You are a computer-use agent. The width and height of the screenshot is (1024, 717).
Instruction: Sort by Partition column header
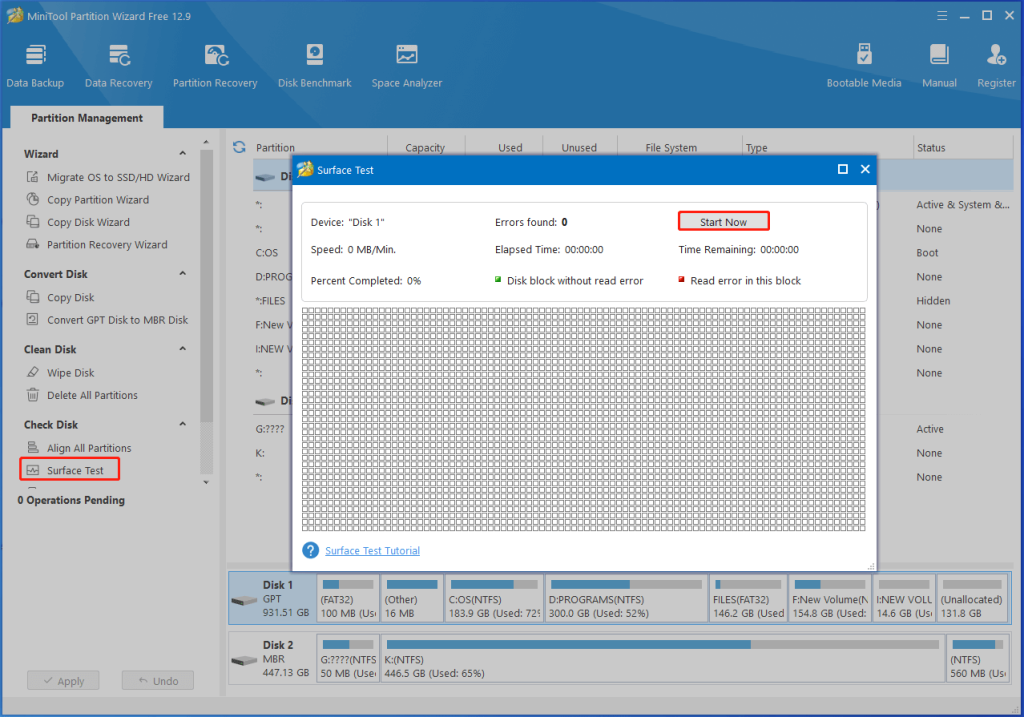(275, 148)
